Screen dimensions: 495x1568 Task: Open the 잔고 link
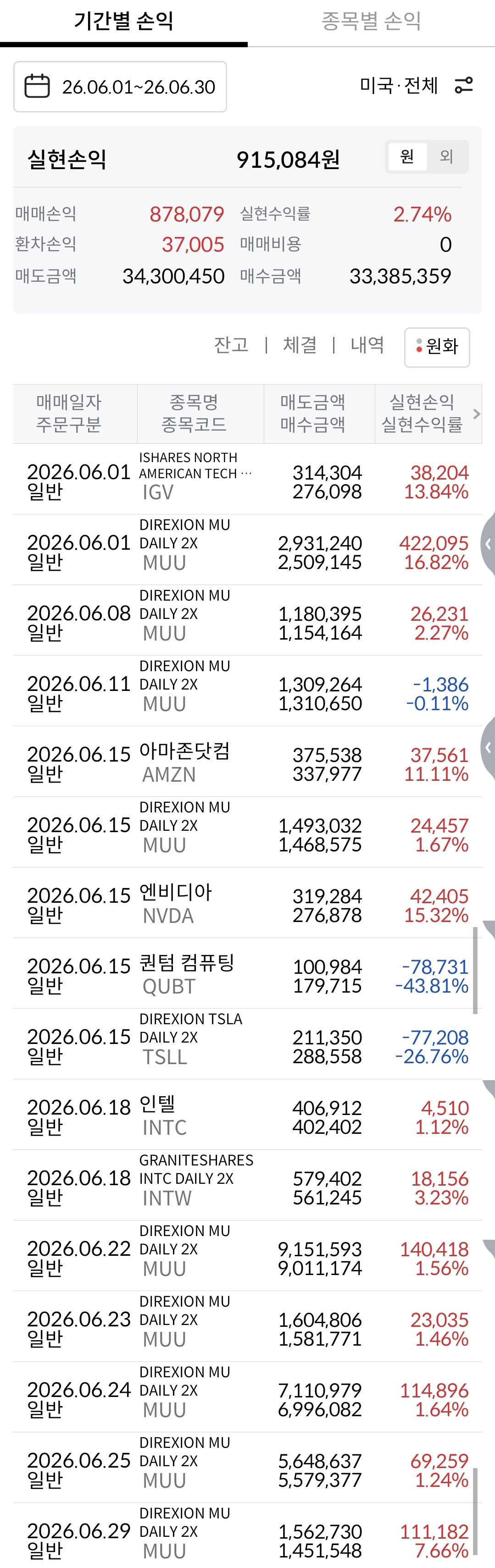click(x=231, y=345)
